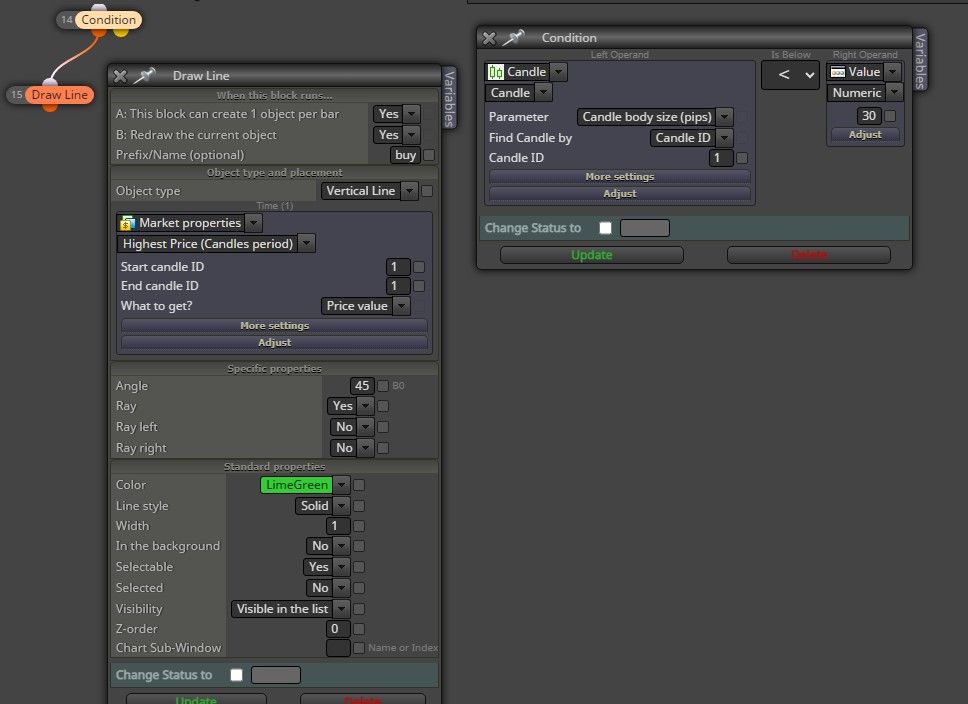Image resolution: width=968 pixels, height=704 pixels.
Task: Open Find Candle by dropdown
Action: pos(691,138)
